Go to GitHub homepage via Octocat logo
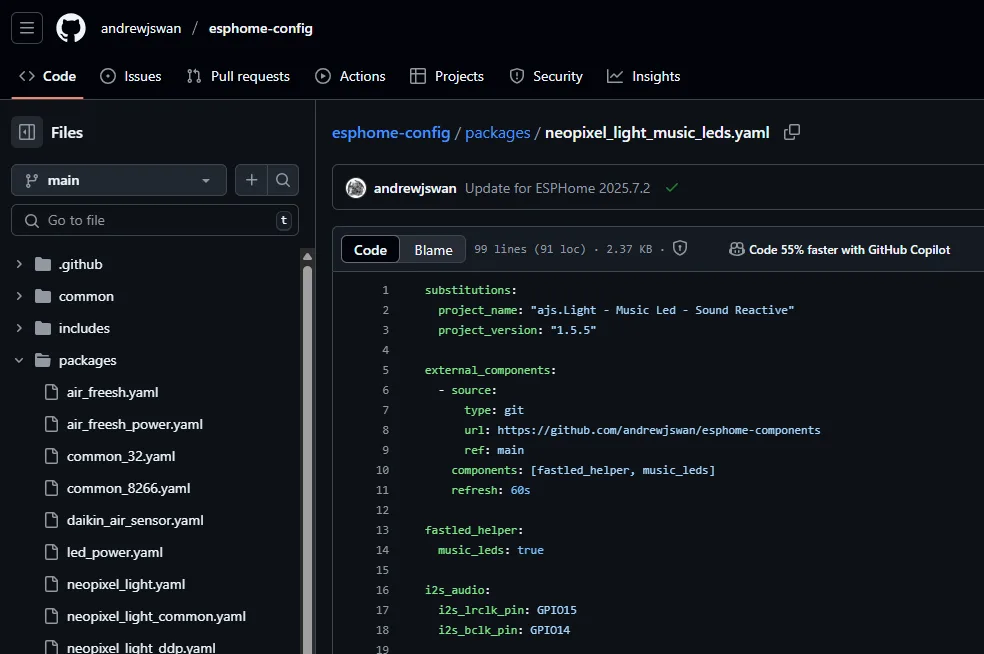 [71, 28]
